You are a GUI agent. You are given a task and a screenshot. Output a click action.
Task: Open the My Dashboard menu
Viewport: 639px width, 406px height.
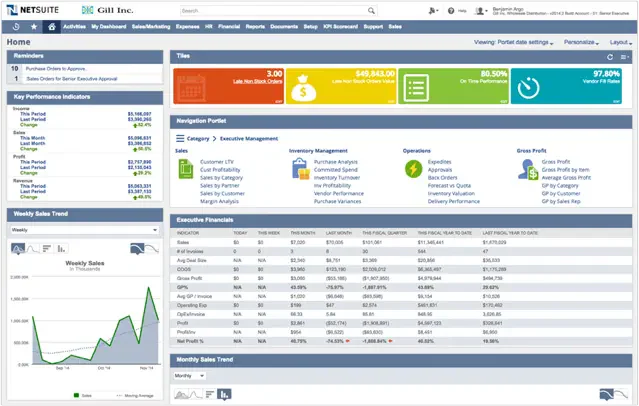109,26
